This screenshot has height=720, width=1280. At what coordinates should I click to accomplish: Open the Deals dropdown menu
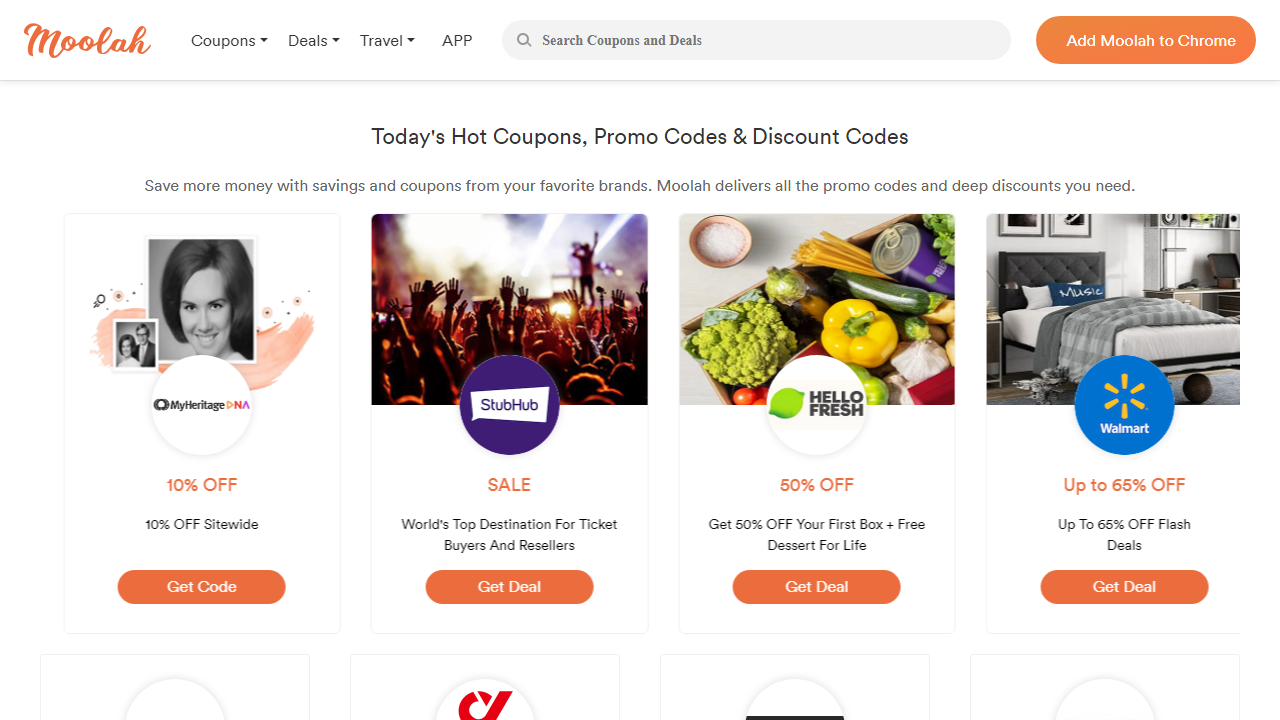click(313, 41)
